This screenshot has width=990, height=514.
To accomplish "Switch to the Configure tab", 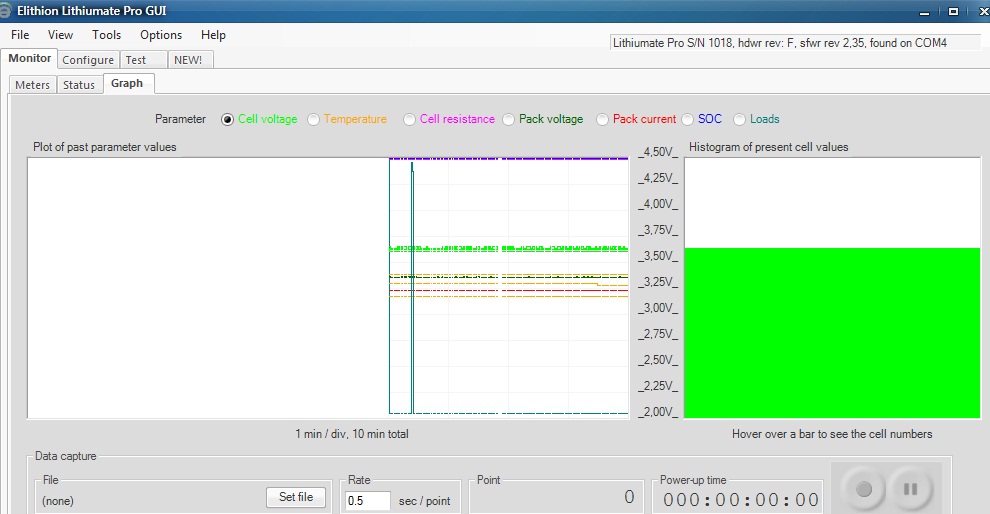I will (88, 60).
